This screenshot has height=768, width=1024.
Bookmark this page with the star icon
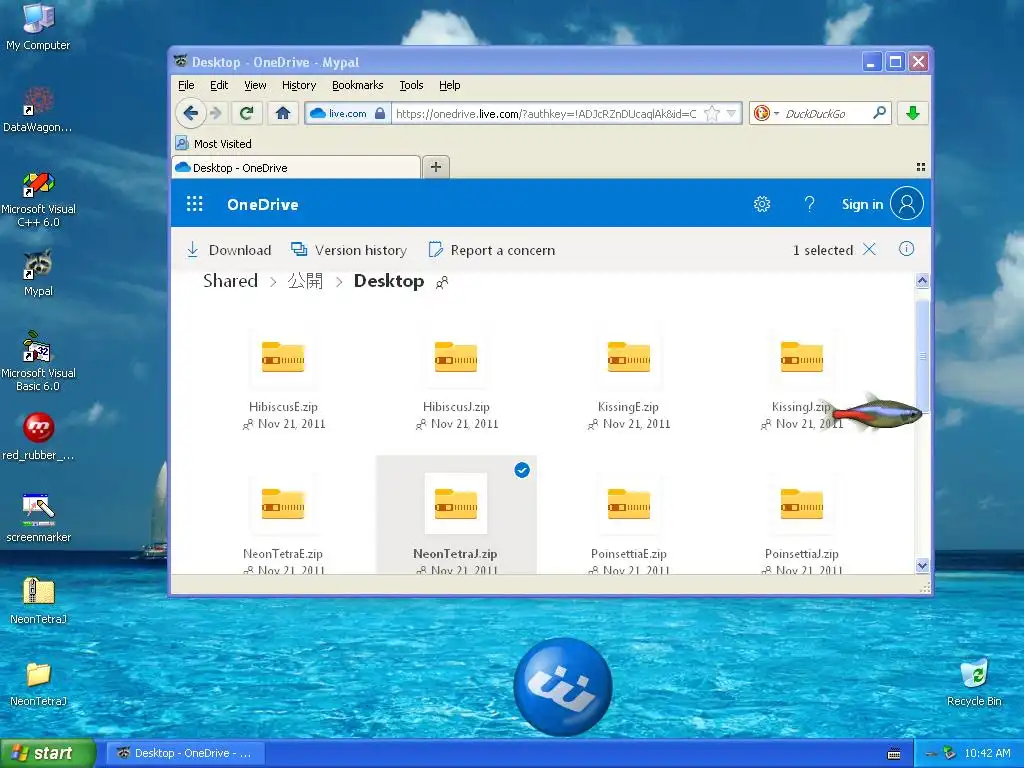coord(712,114)
